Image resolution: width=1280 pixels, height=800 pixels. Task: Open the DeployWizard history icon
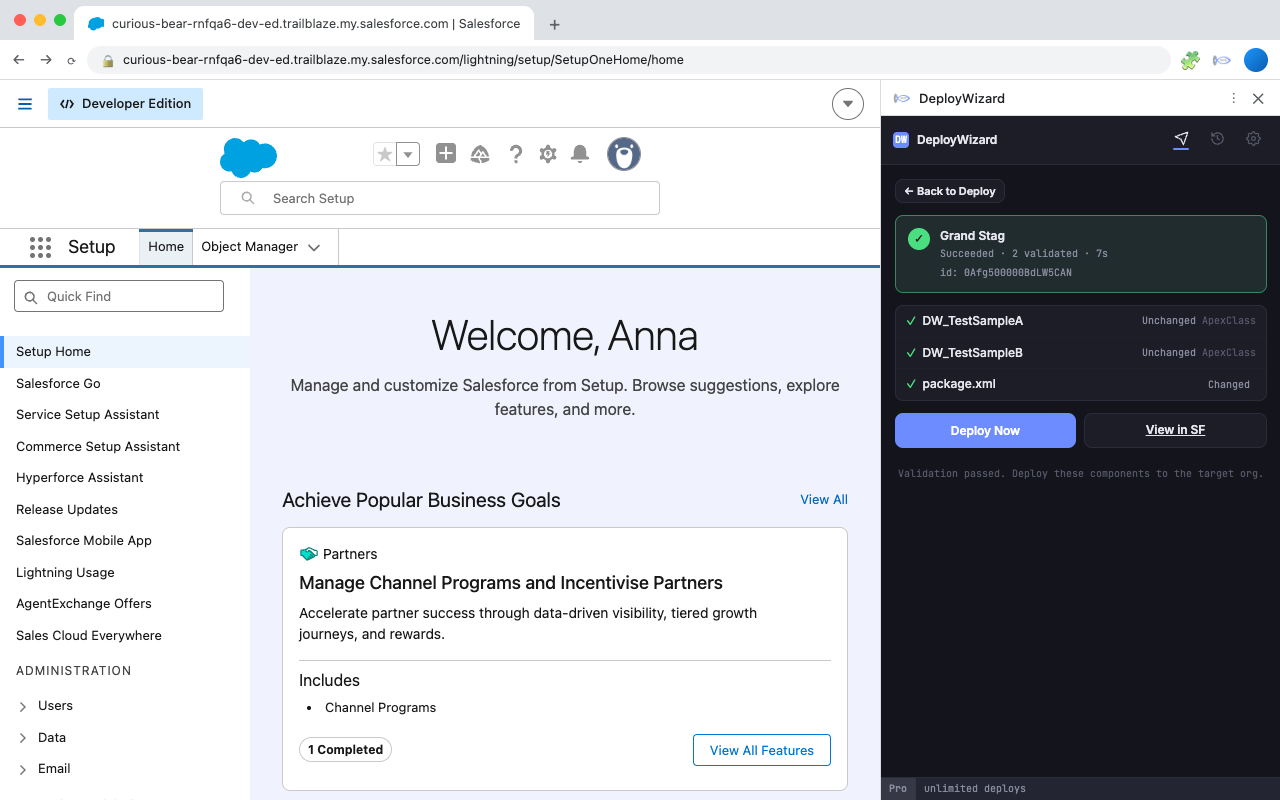pyautogui.click(x=1217, y=139)
